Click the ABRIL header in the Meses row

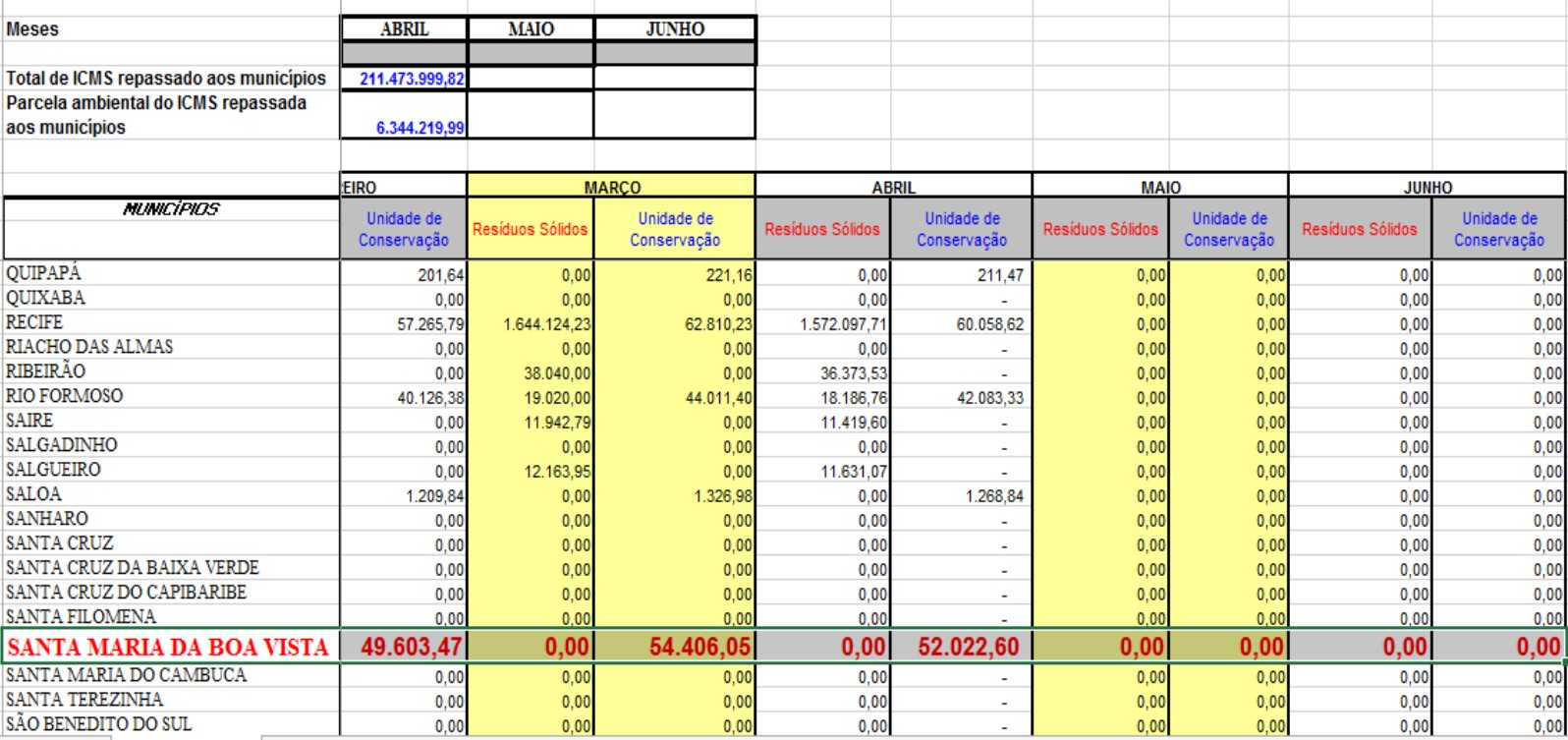(x=404, y=29)
